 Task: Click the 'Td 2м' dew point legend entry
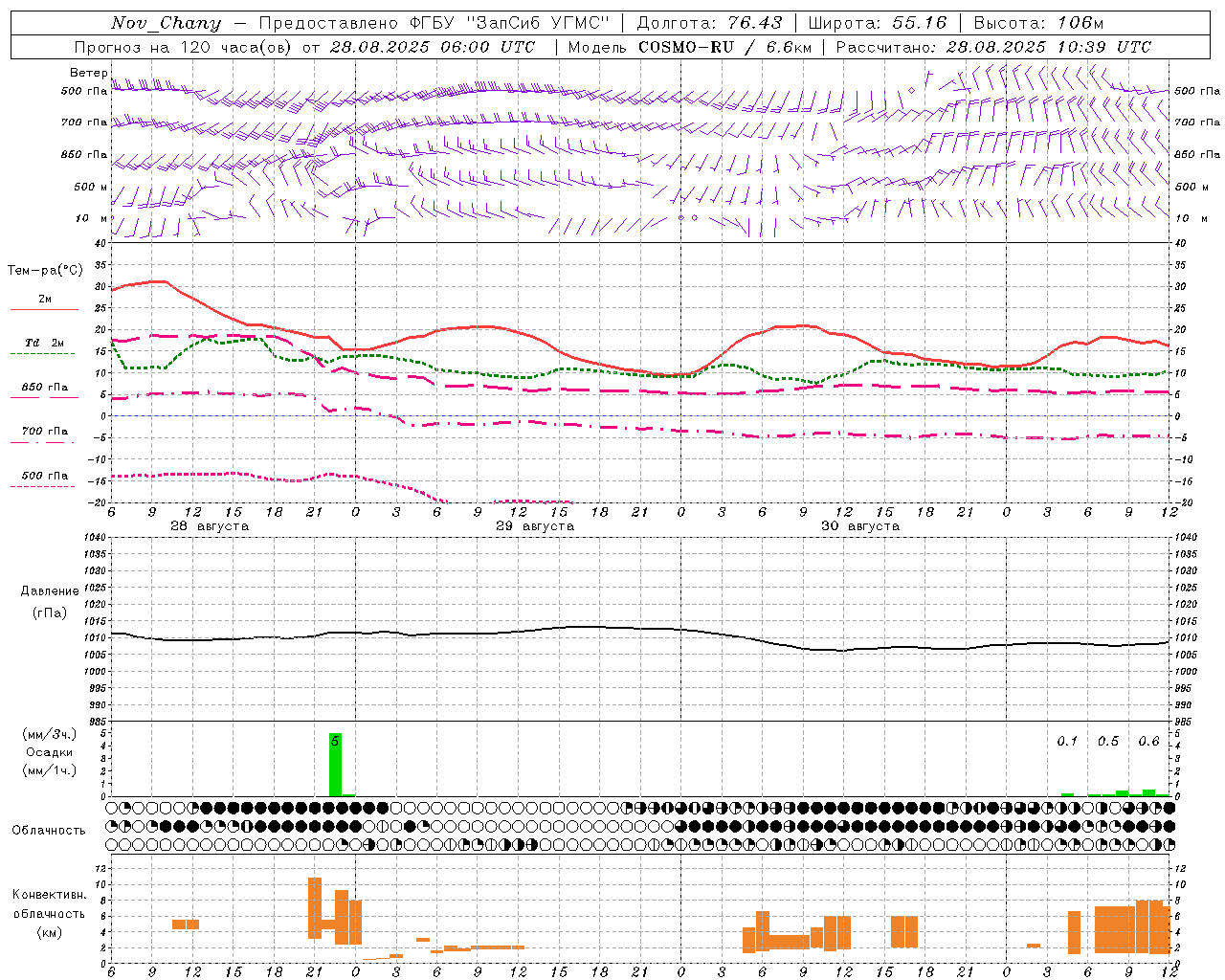click(45, 343)
